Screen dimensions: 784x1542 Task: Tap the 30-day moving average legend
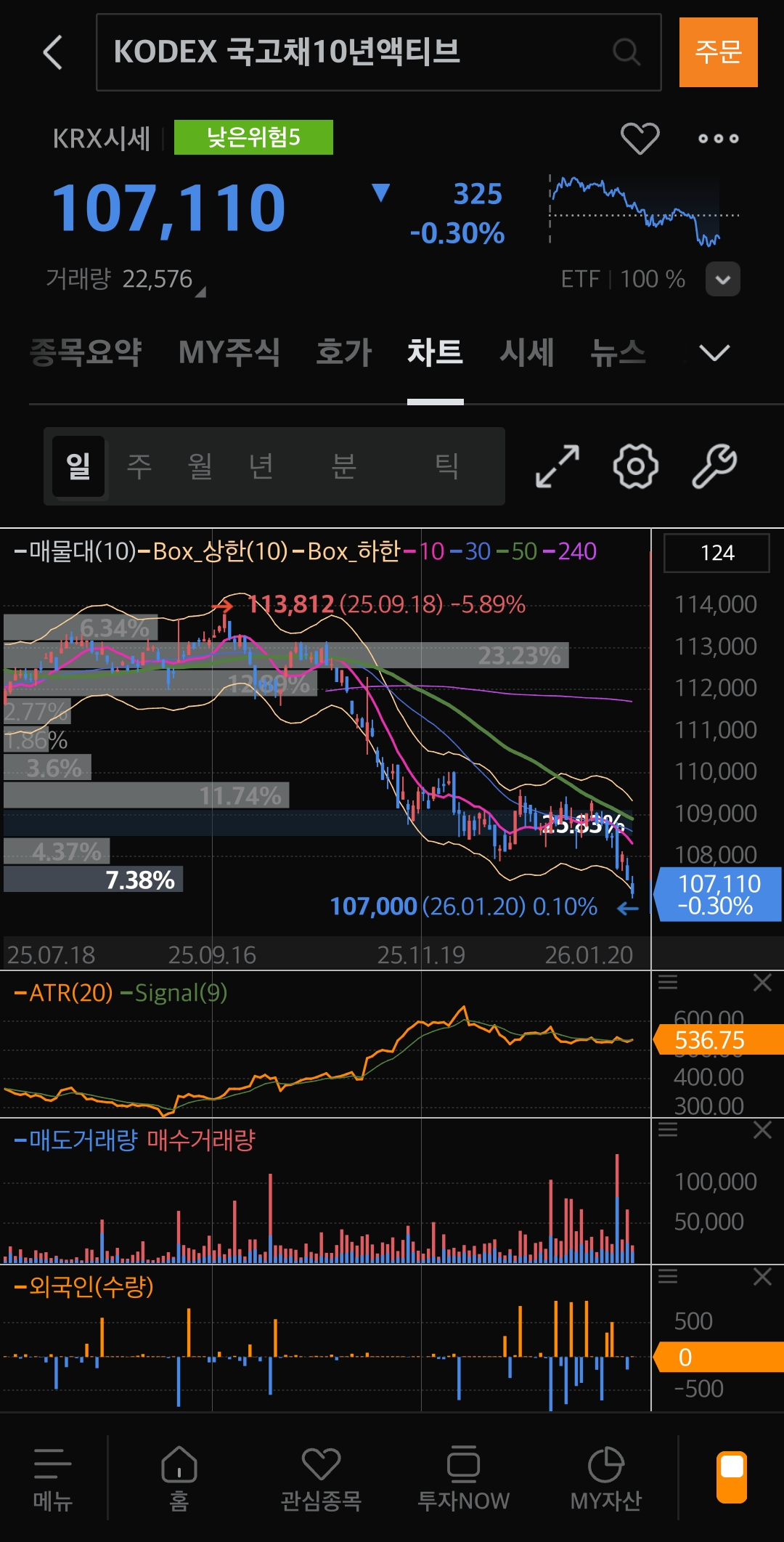point(471,551)
